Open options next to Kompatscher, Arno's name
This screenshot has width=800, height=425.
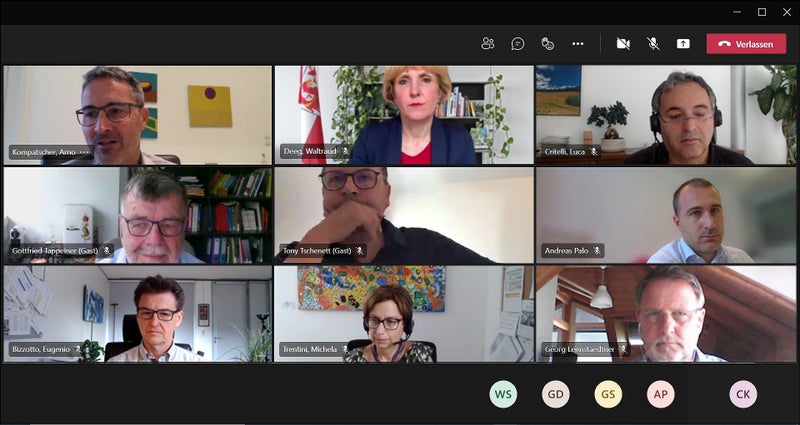point(84,152)
